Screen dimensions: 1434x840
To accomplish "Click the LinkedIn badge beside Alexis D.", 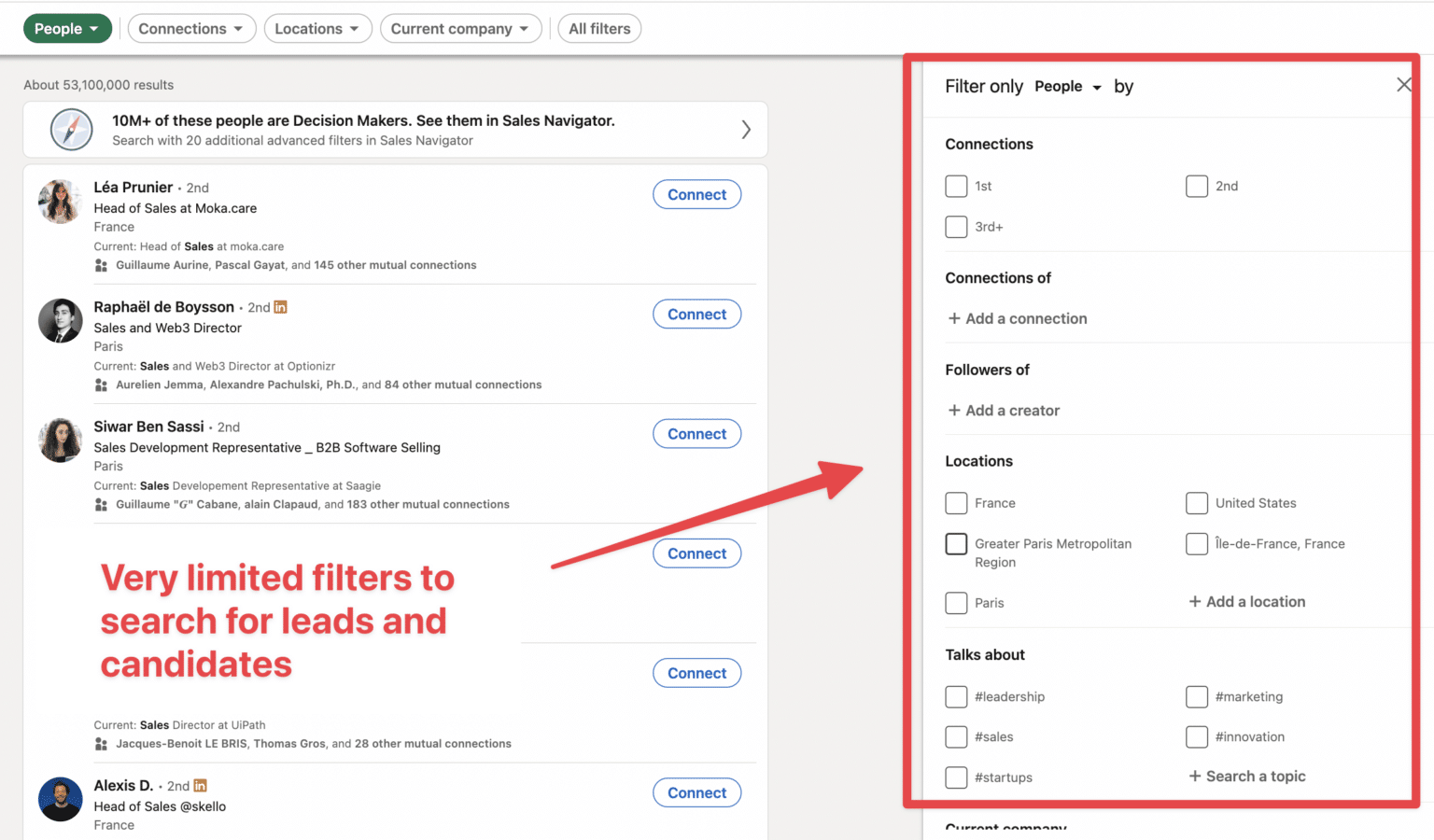I will [x=199, y=785].
